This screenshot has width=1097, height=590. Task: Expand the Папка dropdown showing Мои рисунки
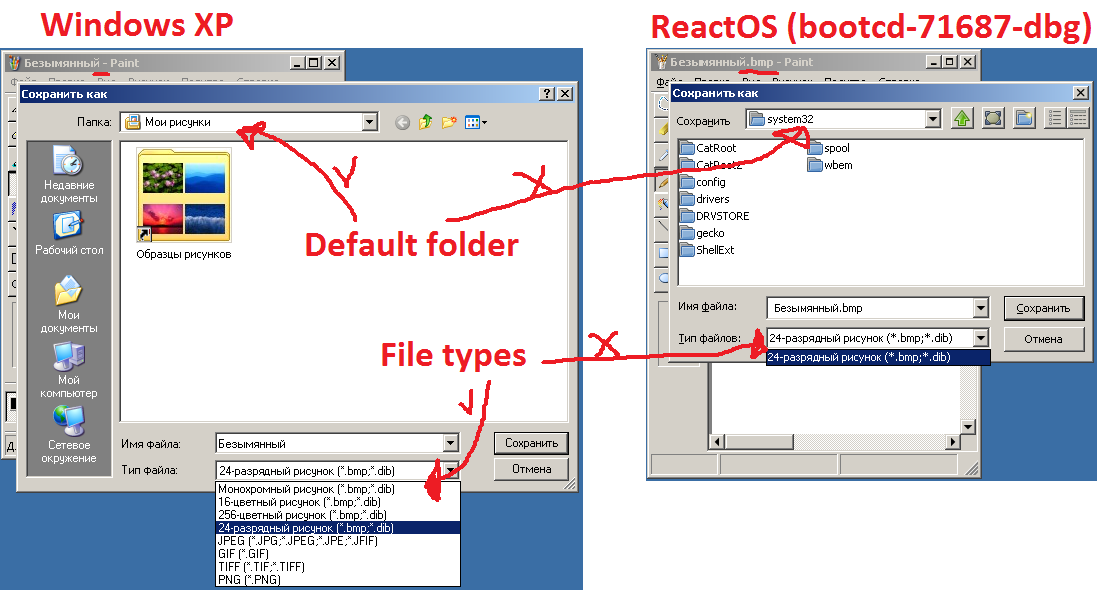coord(369,123)
